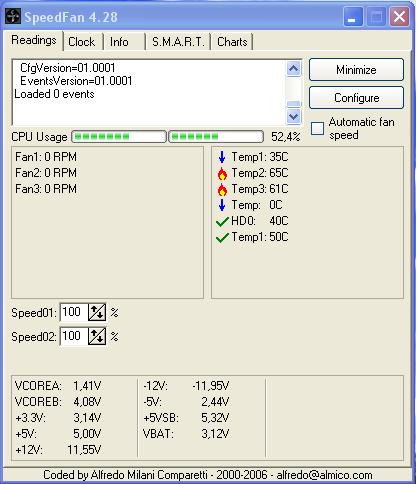This screenshot has width=418, height=484.
Task: Click the VBAT 3,12V reading
Action: click(186, 434)
